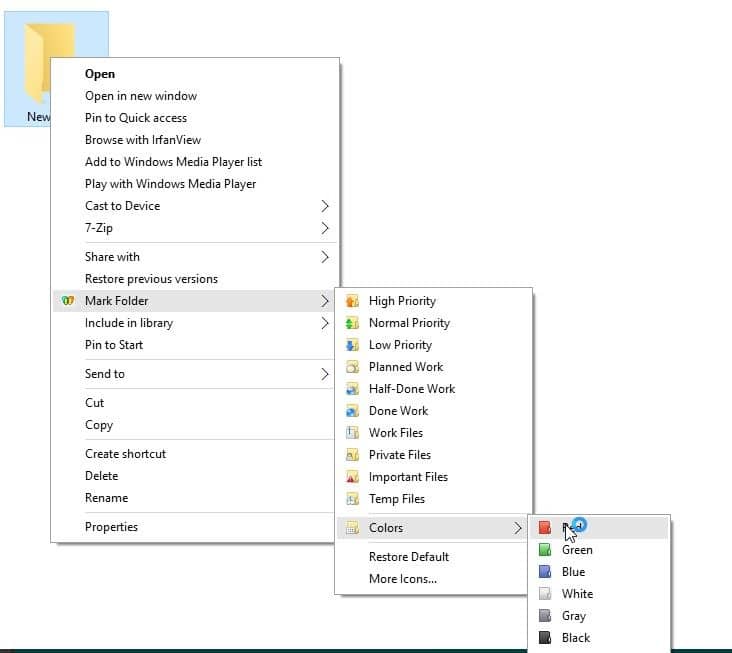This screenshot has width=732, height=653.
Task: Pick the Black folder color swatch
Action: coord(545,638)
